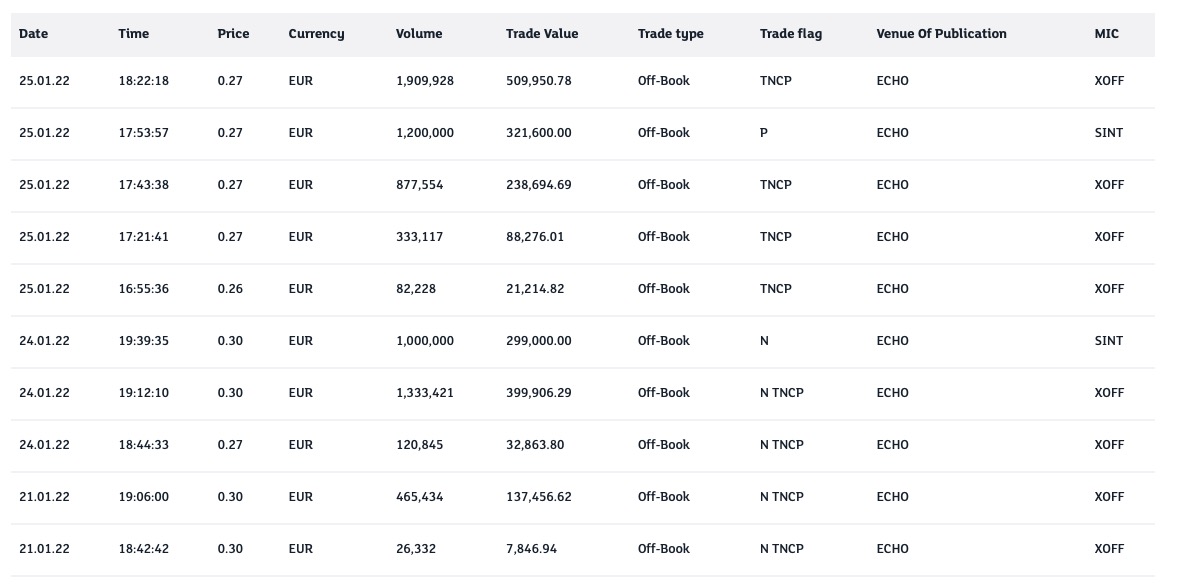Click the Trade flag column header
1183x587 pixels.
791,34
